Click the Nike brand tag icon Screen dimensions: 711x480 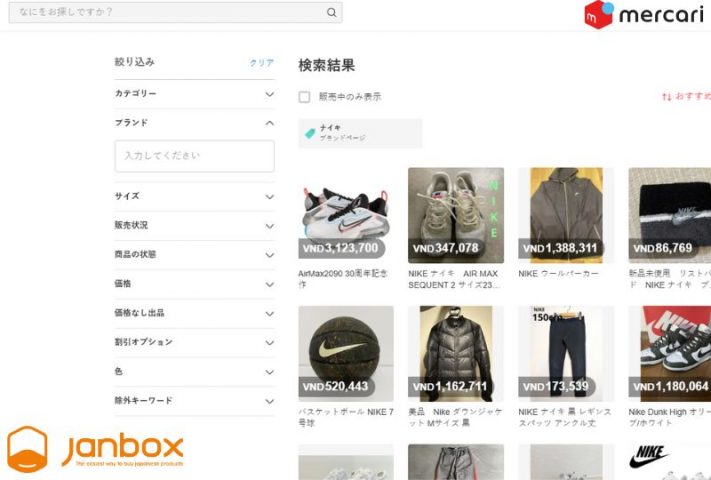coord(310,133)
